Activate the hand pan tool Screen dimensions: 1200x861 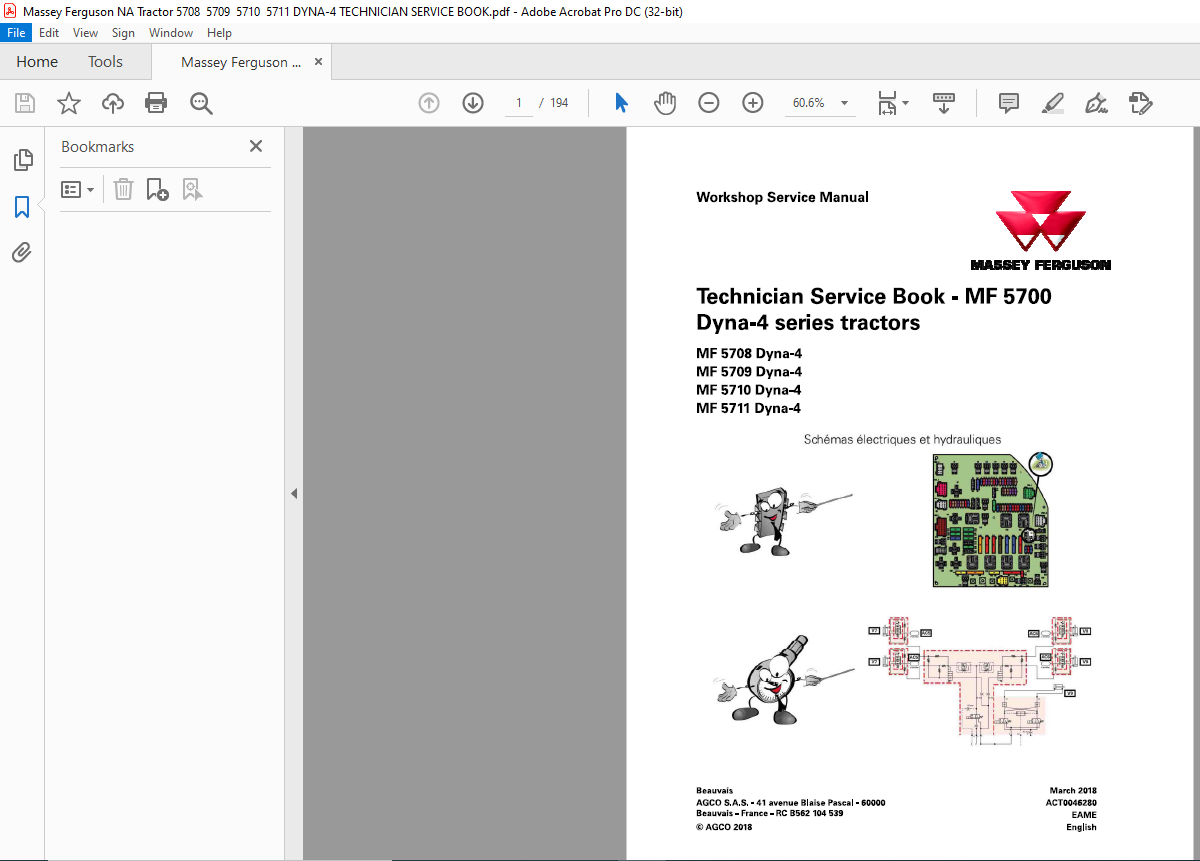665,103
